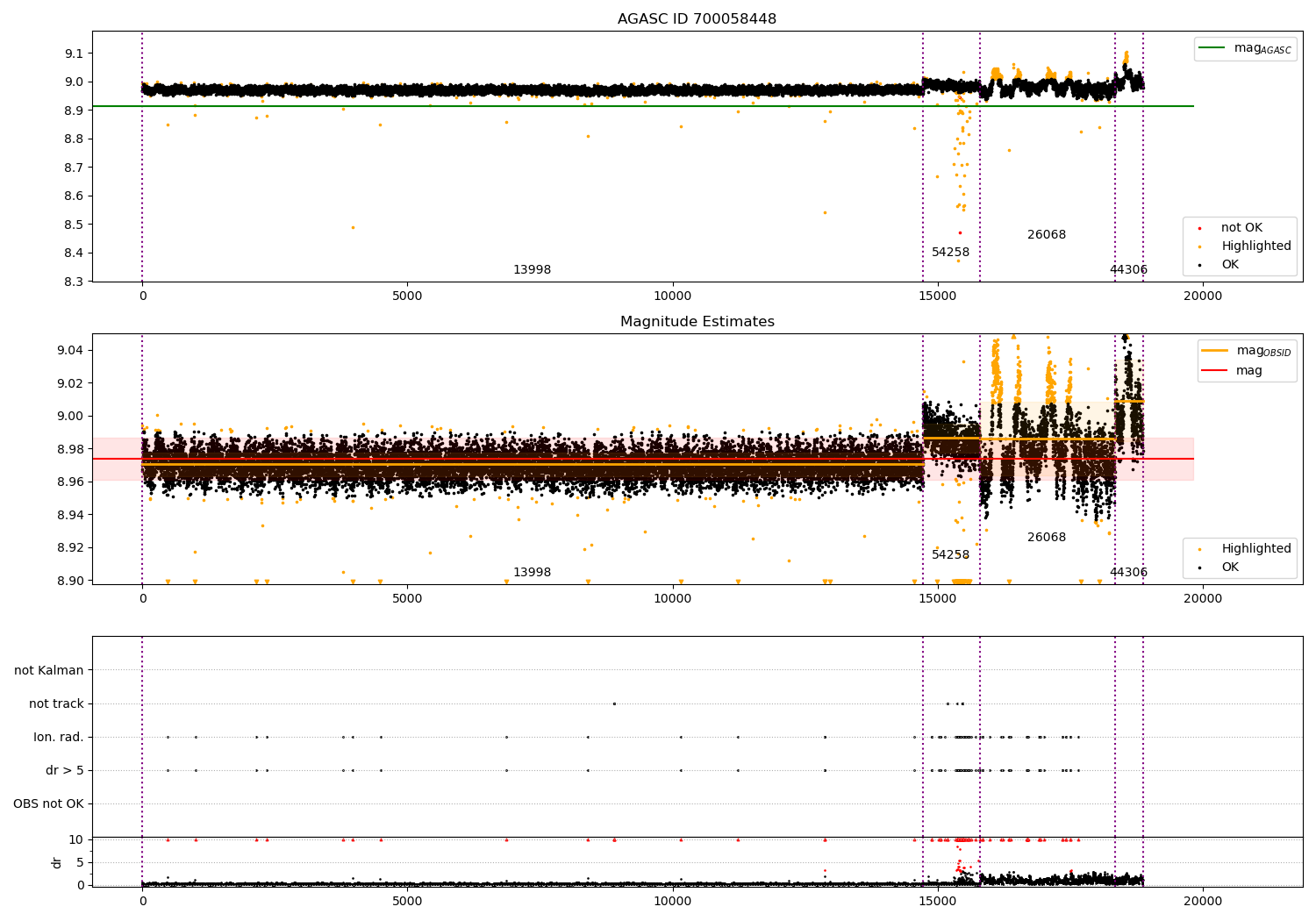
Task: Click the 'dr > 5' row label
Action: 65,770
